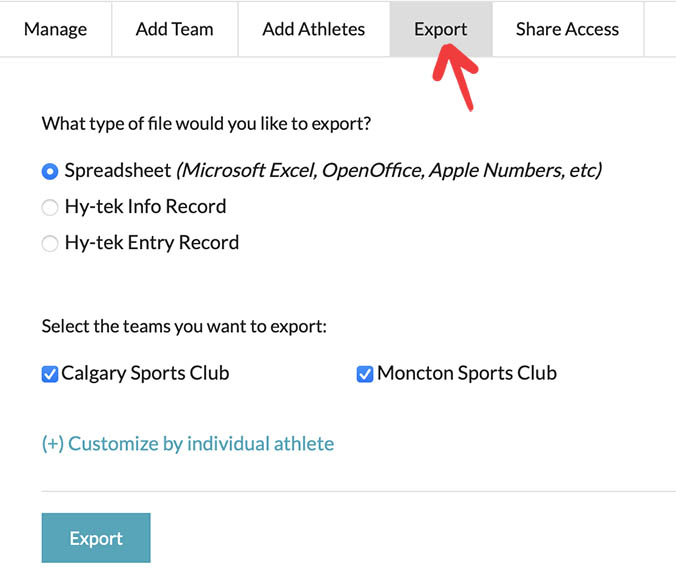This screenshot has height=583, width=676.
Task: Click the 'Select the teams' heading text
Action: (184, 327)
